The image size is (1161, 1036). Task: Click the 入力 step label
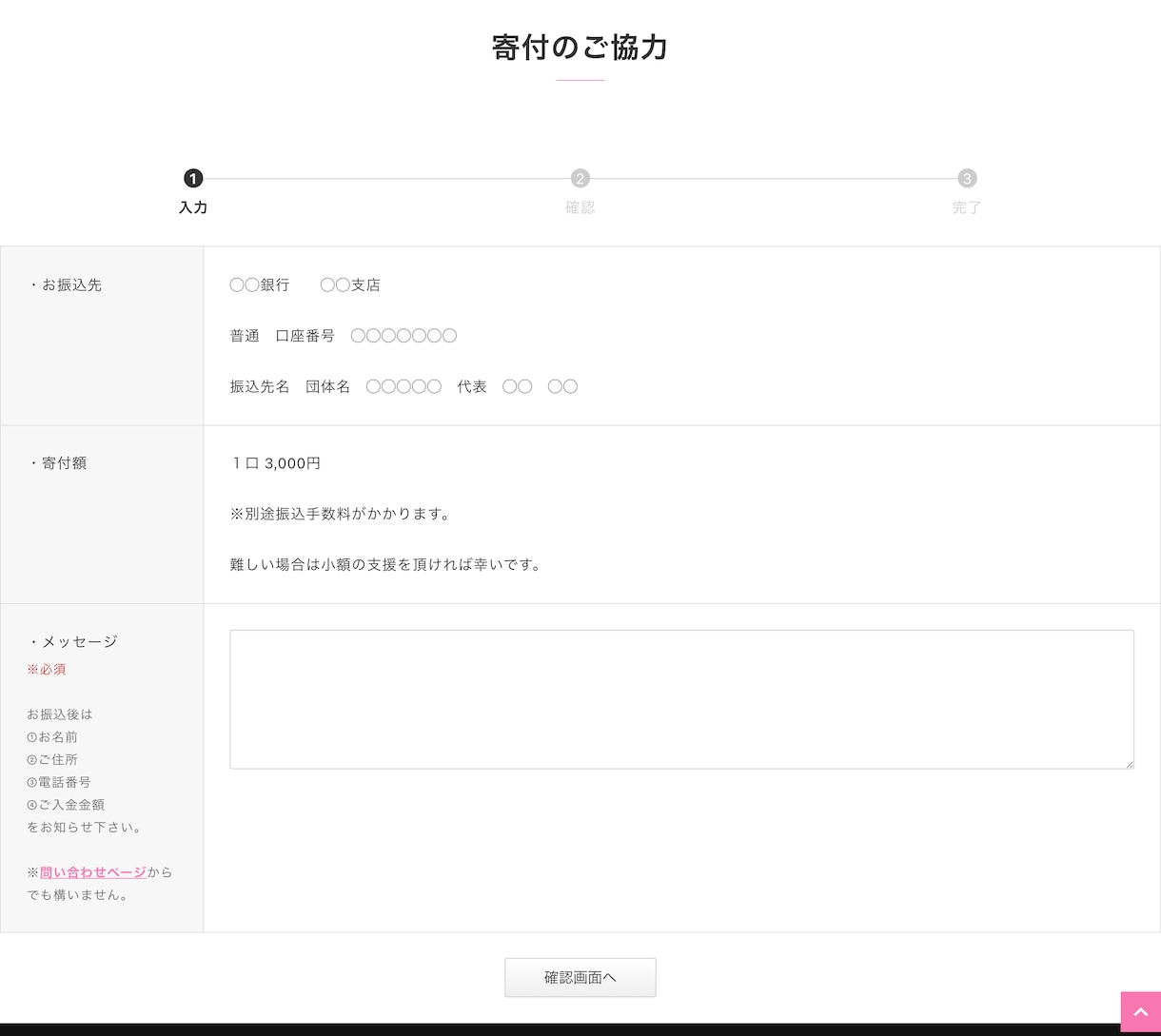193,207
